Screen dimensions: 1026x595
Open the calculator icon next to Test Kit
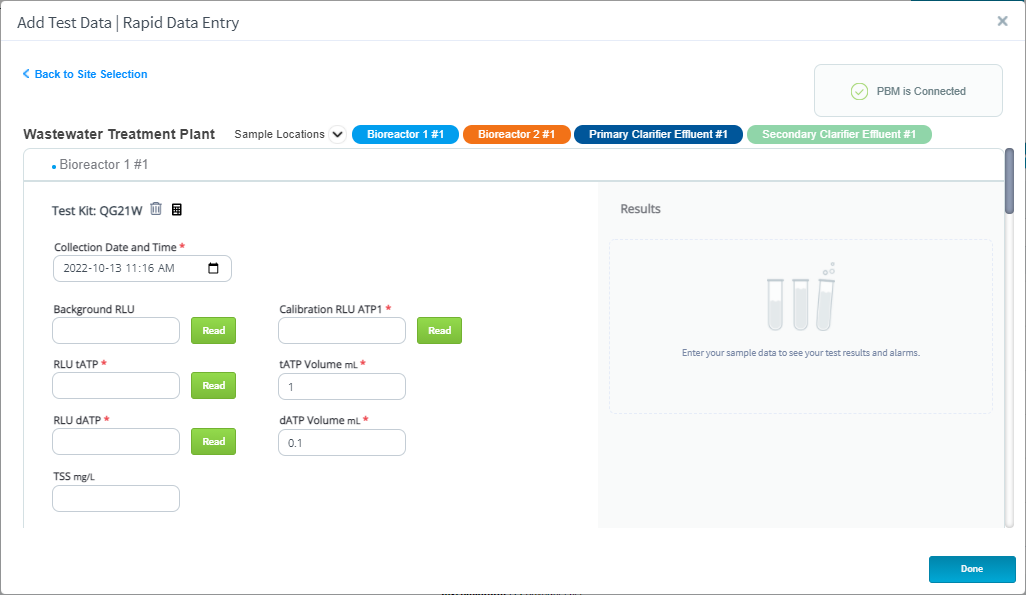(x=177, y=209)
